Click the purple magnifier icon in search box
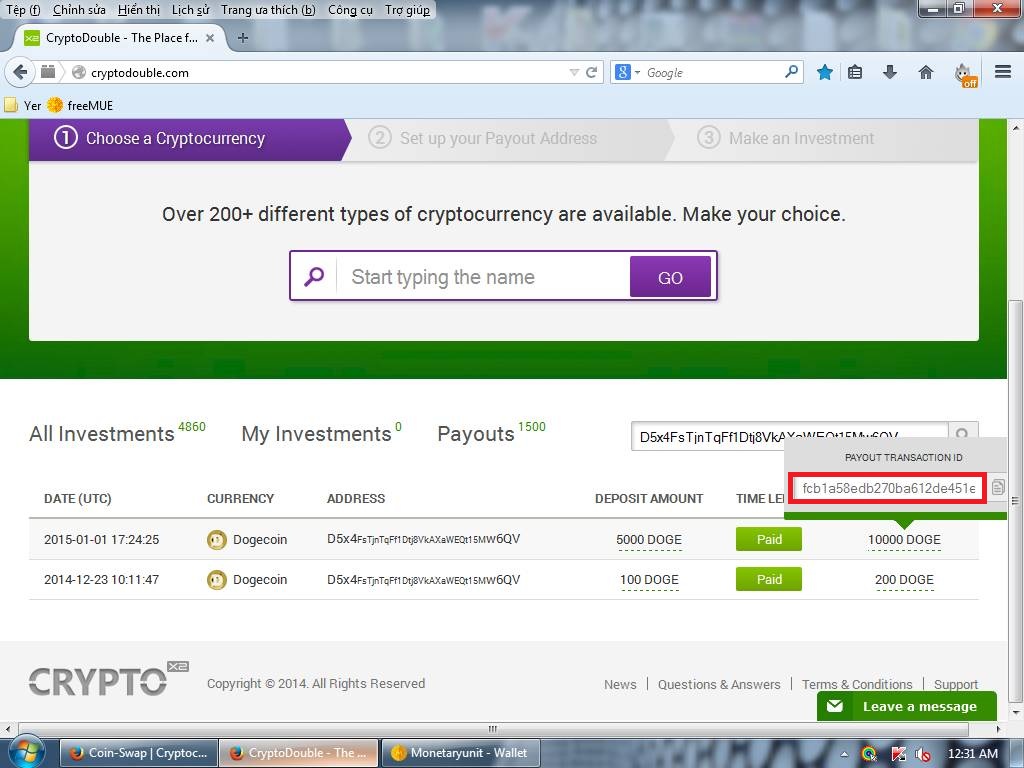Screen dimensions: 1024x768 [314, 277]
